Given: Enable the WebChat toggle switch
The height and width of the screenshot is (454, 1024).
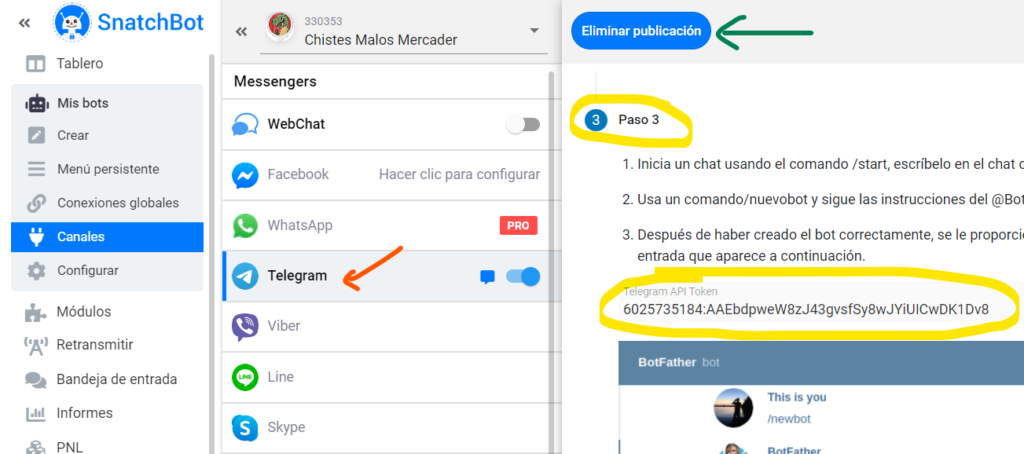Looking at the screenshot, I should click(523, 124).
